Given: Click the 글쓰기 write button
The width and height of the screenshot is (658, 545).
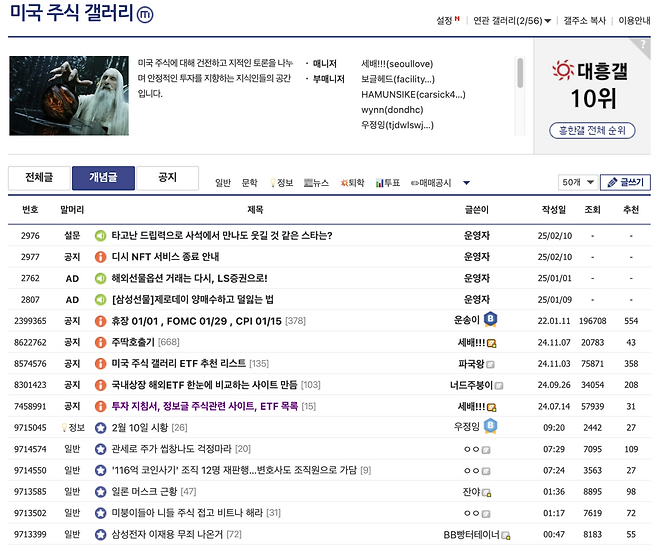Looking at the screenshot, I should click(x=625, y=182).
